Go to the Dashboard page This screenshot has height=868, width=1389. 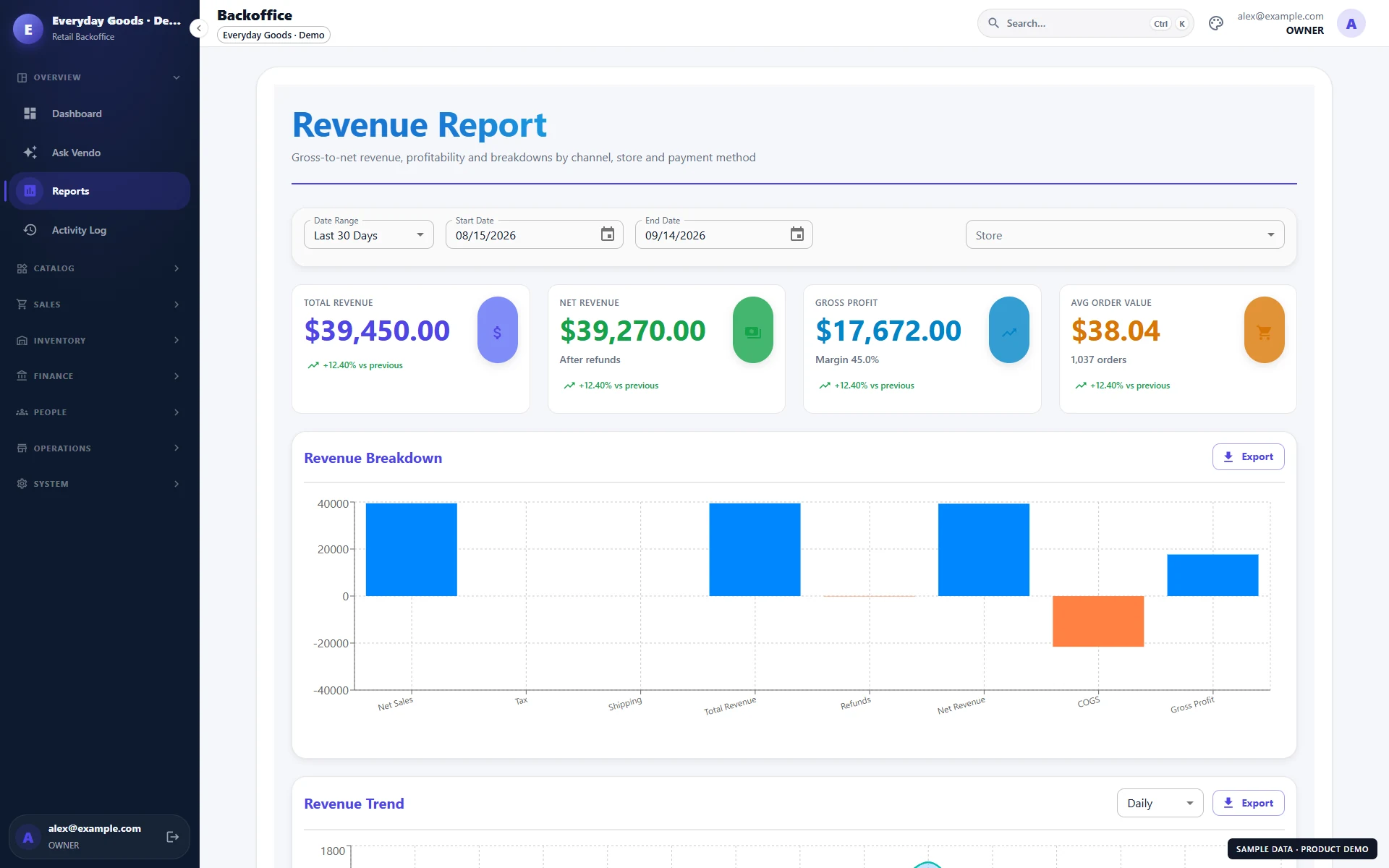[100, 114]
